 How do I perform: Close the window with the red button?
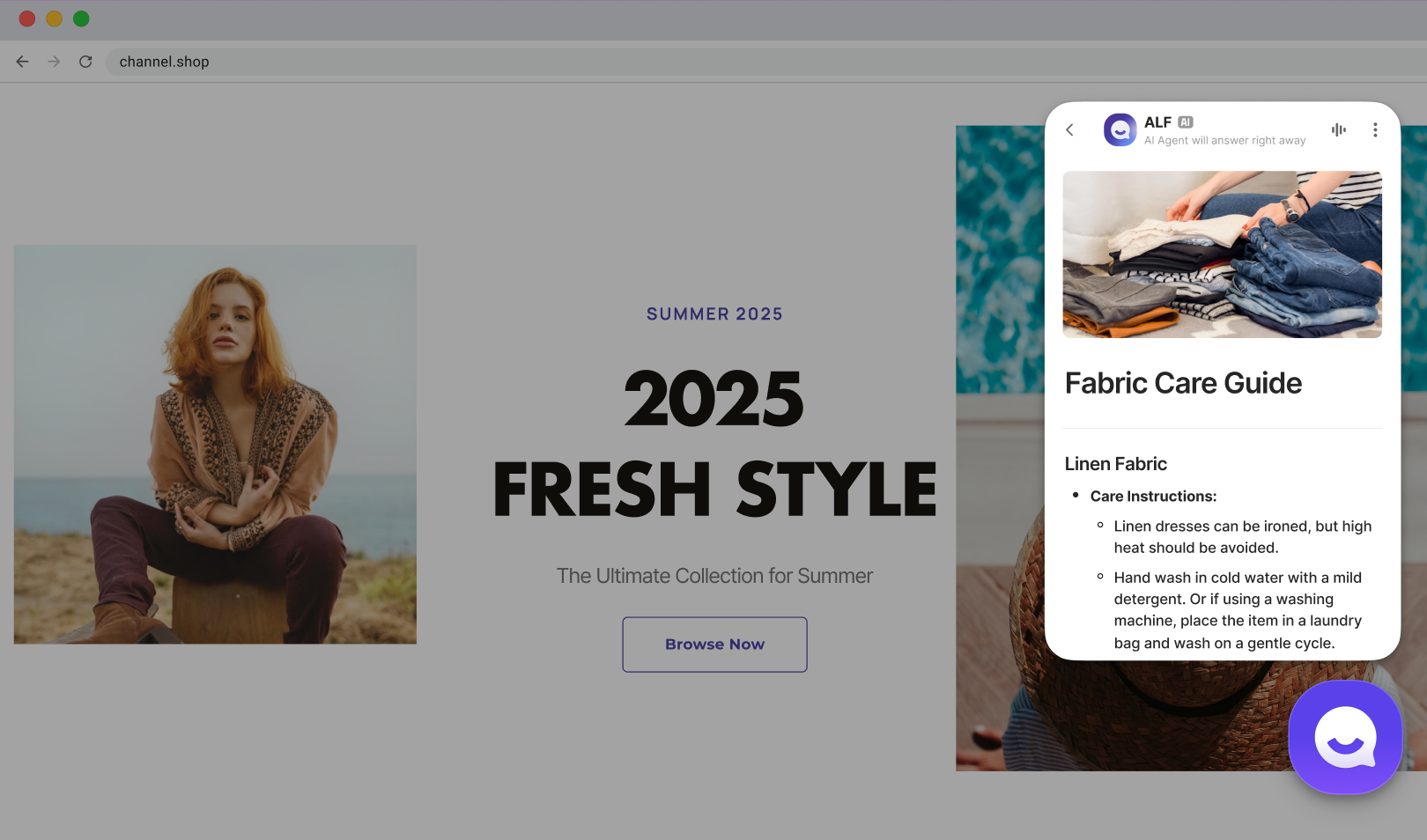point(27,19)
